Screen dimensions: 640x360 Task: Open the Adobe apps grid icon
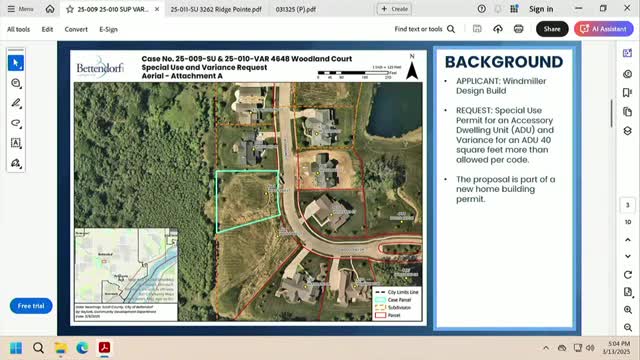tap(514, 9)
